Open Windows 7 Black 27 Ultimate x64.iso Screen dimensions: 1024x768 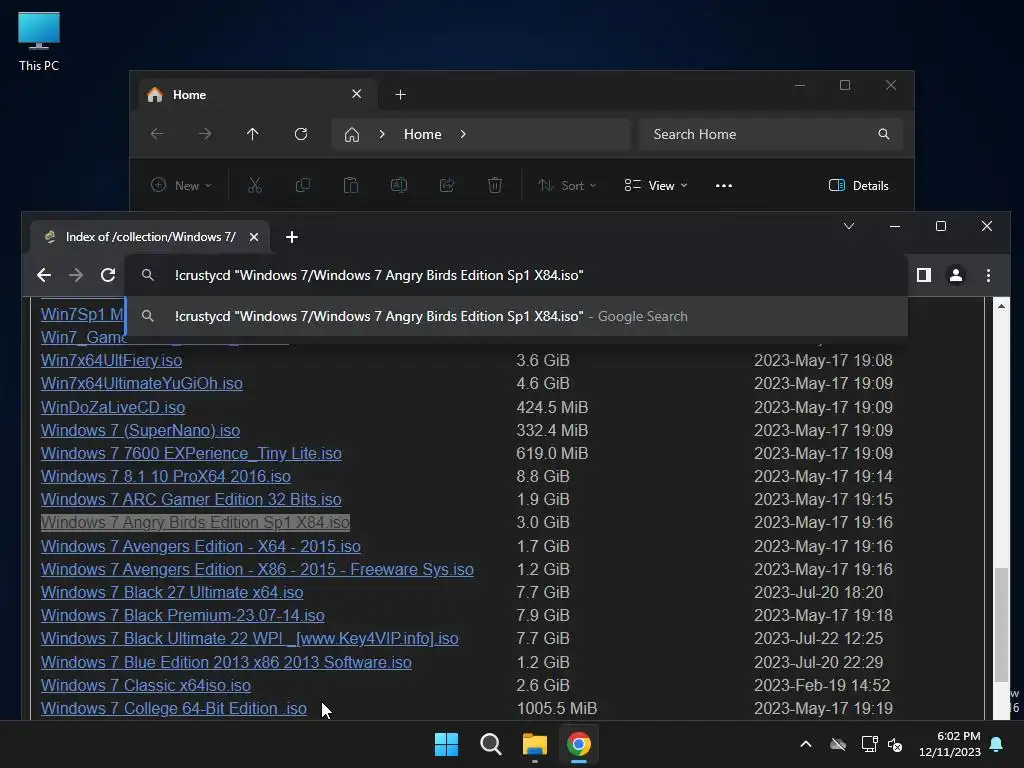[x=172, y=592]
